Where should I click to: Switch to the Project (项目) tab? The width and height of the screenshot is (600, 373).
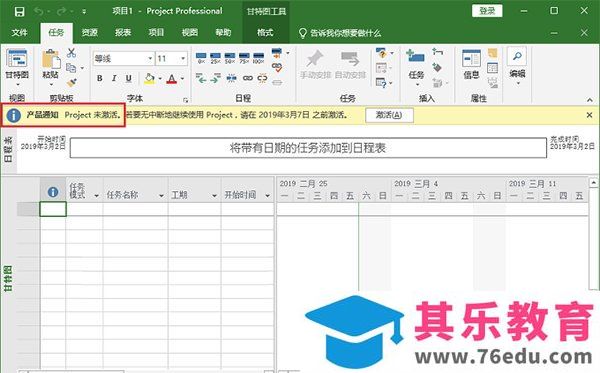click(x=156, y=33)
